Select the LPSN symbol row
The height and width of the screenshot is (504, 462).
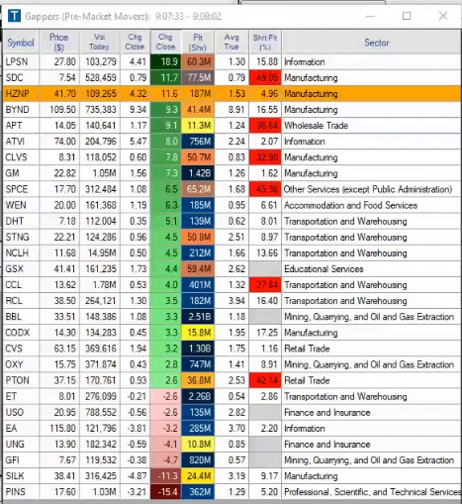tap(232, 62)
